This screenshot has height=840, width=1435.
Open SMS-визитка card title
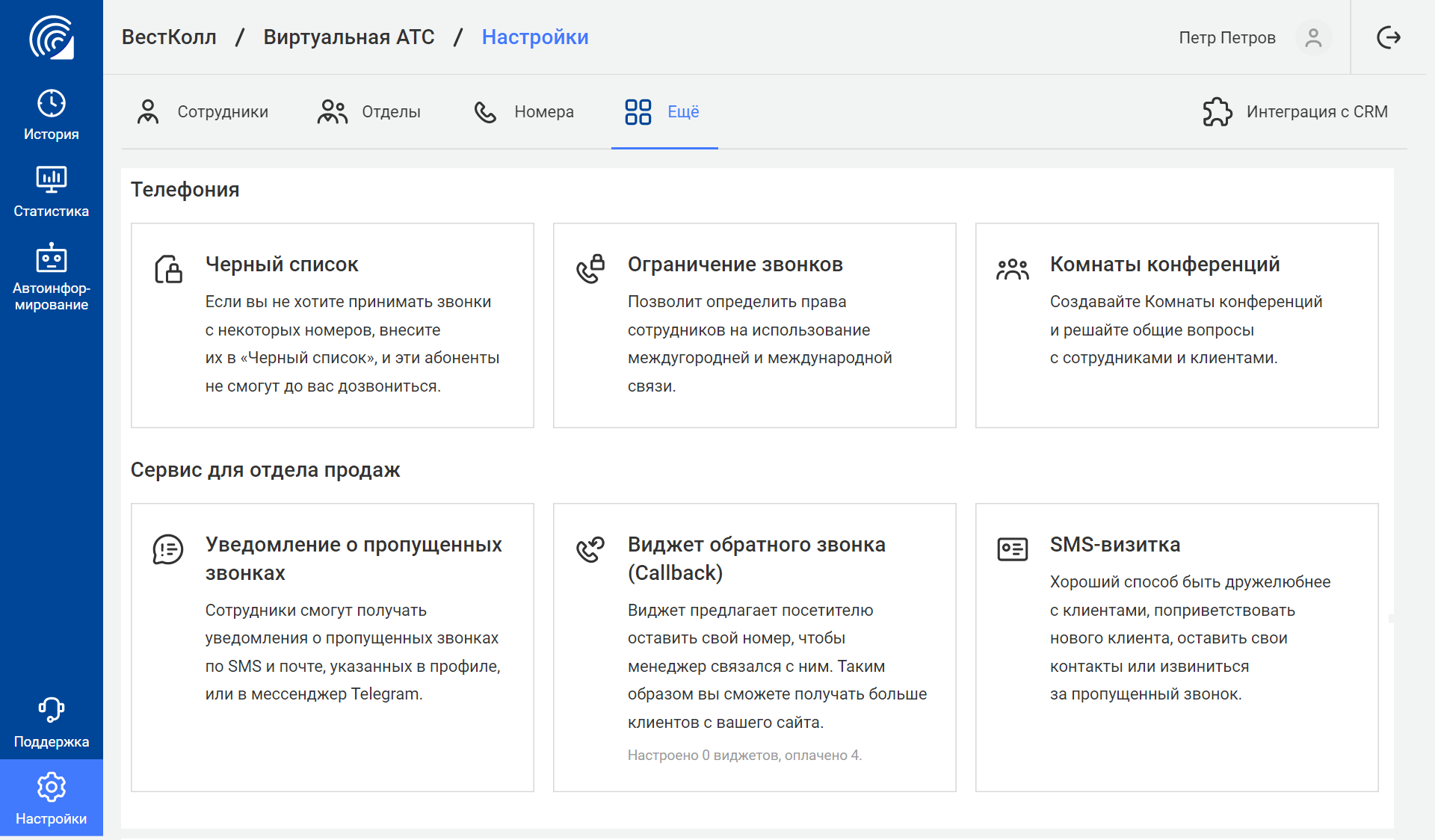[x=1115, y=544]
